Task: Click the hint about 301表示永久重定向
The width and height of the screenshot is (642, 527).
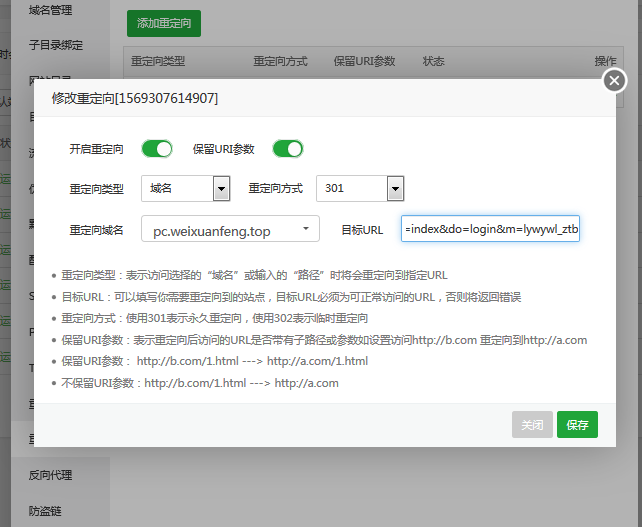Action: pos(215,318)
